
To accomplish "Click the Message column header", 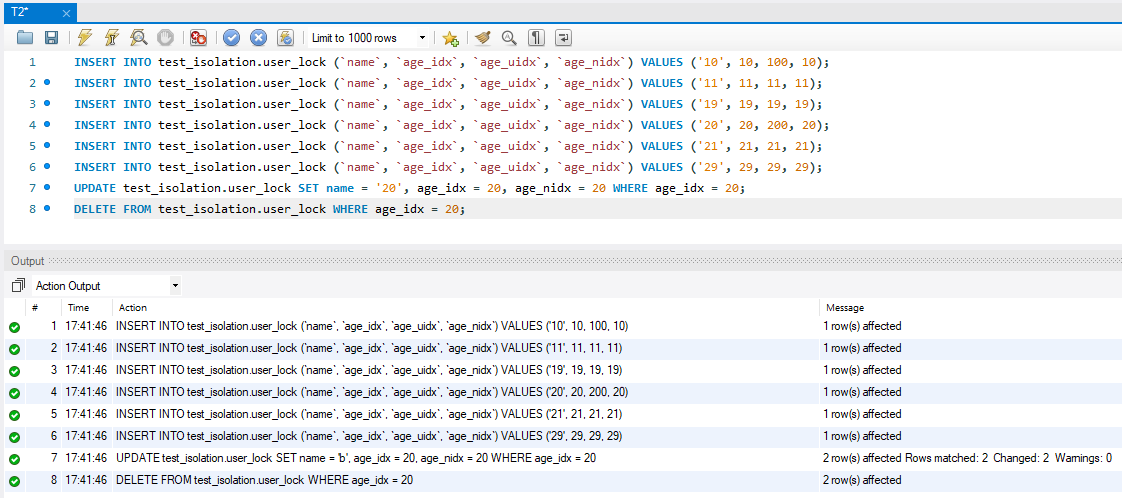I will pyautogui.click(x=845, y=308).
